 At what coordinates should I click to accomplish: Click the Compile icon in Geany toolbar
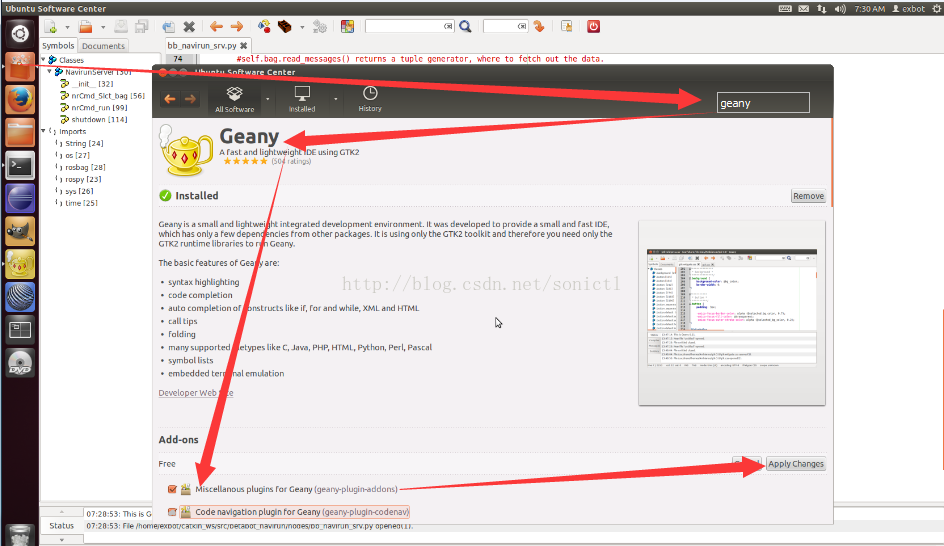pyautogui.click(x=264, y=26)
